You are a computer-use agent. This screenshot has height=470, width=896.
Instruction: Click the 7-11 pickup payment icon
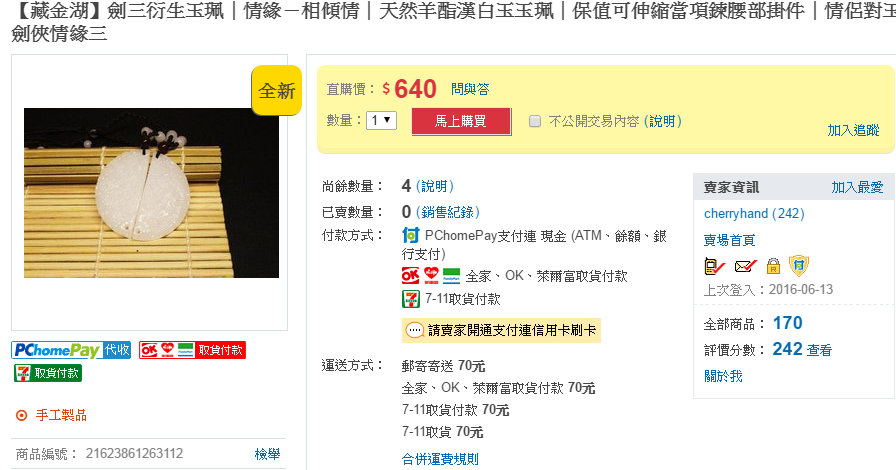(x=410, y=298)
